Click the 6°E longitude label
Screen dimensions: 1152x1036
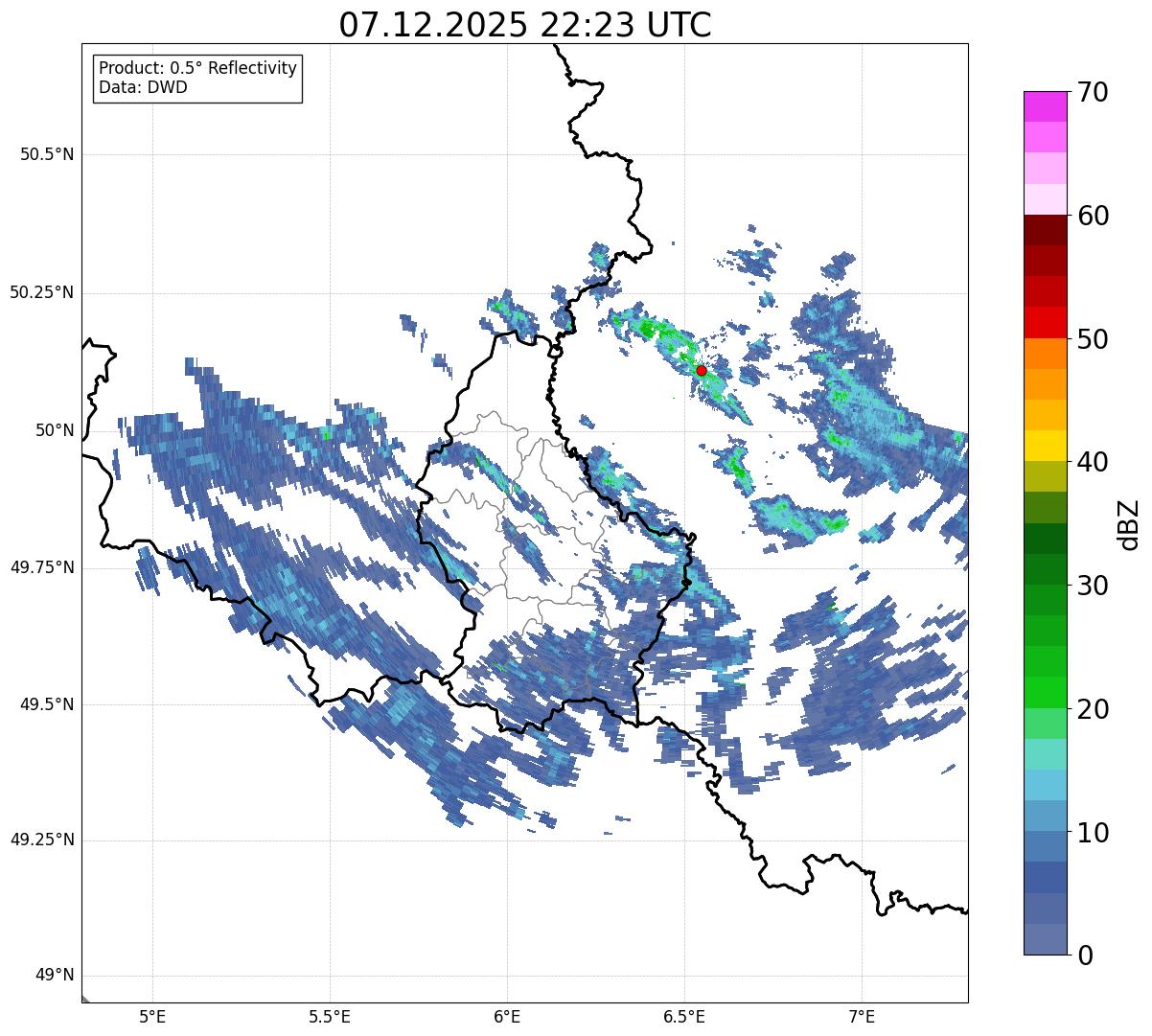coord(507,1016)
